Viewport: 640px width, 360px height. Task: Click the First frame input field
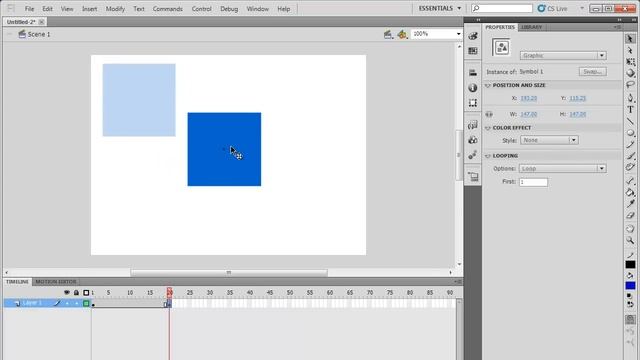[533, 182]
